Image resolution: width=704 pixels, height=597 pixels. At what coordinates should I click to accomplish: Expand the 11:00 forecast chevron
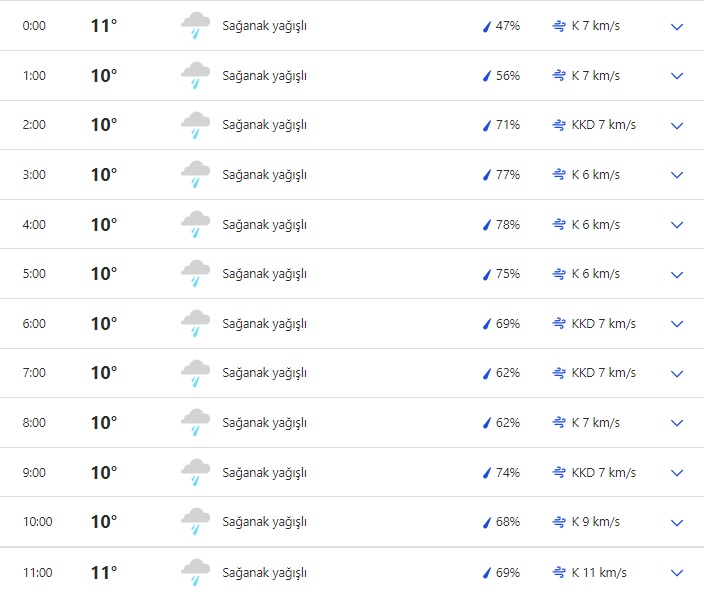click(677, 573)
